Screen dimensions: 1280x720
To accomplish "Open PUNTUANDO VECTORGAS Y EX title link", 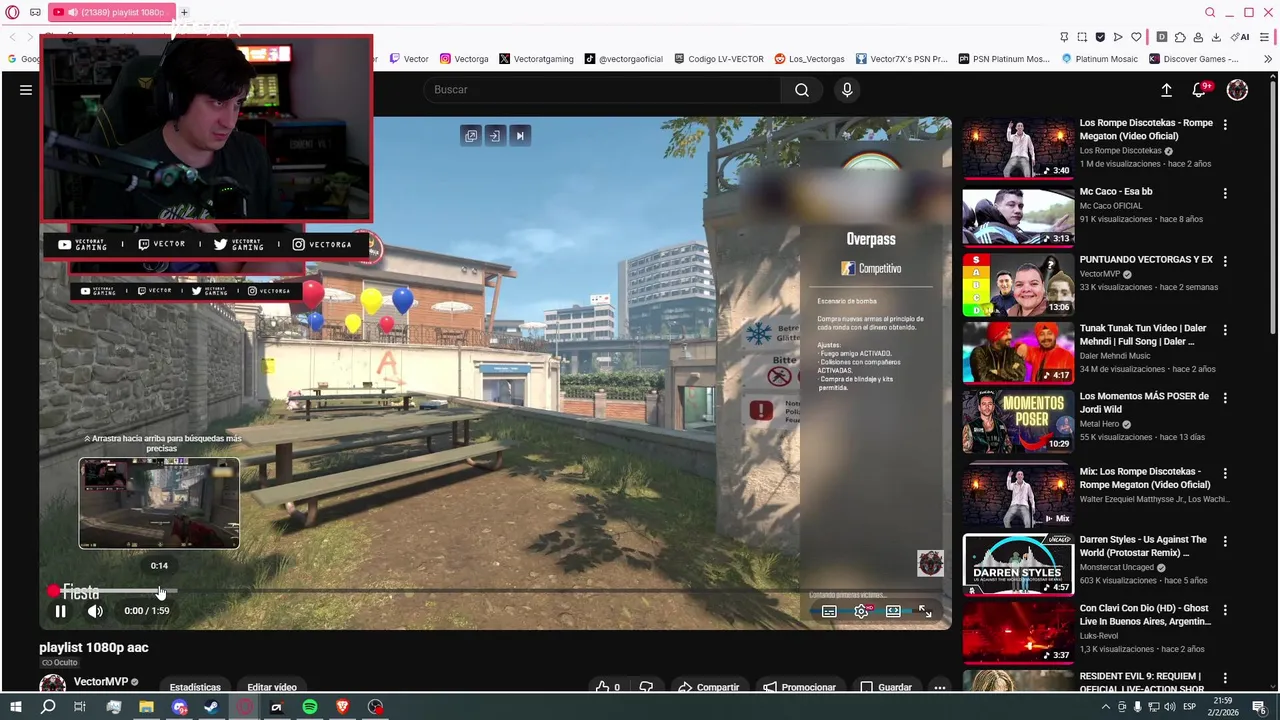I will coord(1146,259).
